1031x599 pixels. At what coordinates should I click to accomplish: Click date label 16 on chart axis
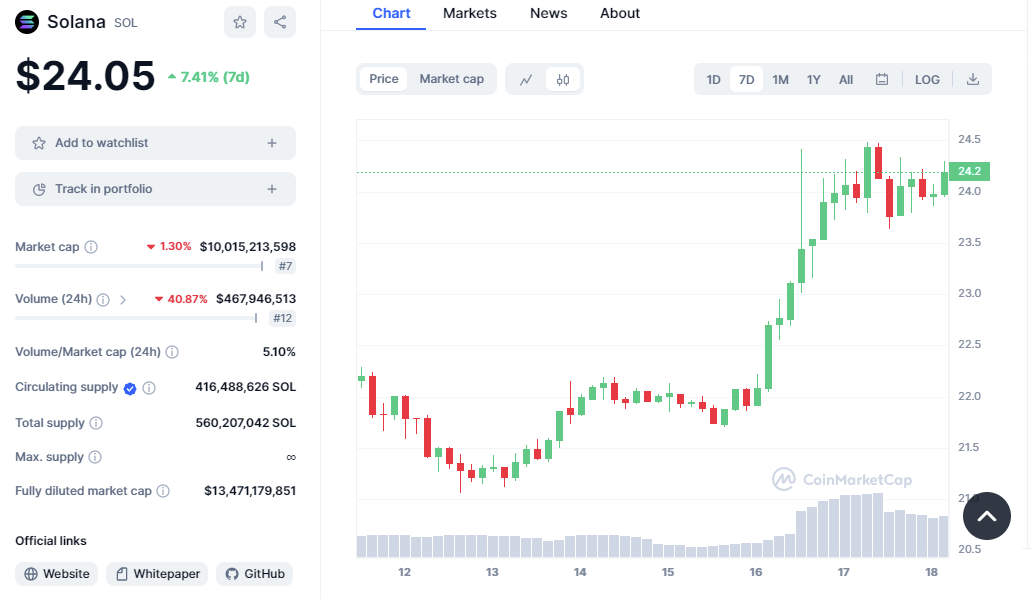(x=755, y=572)
